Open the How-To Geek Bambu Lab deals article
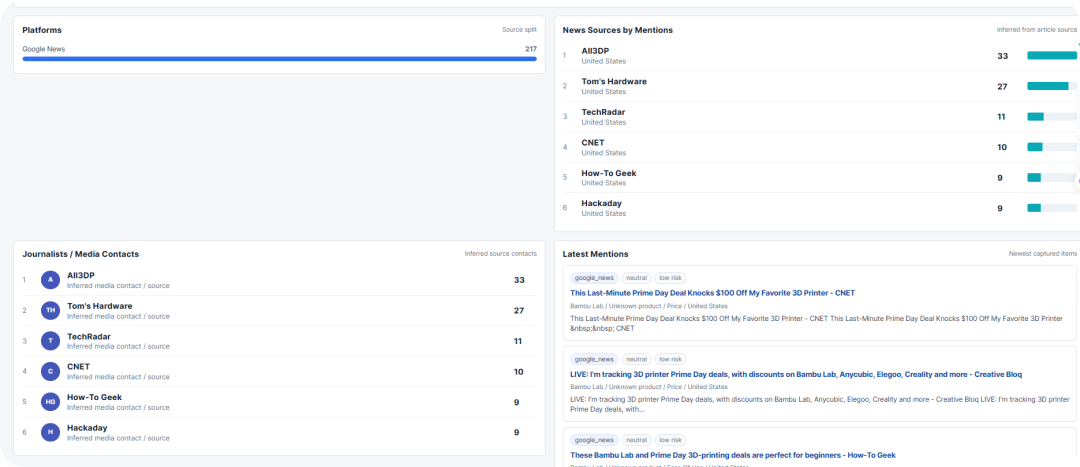This screenshot has height=467, width=1080. pyautogui.click(x=733, y=455)
